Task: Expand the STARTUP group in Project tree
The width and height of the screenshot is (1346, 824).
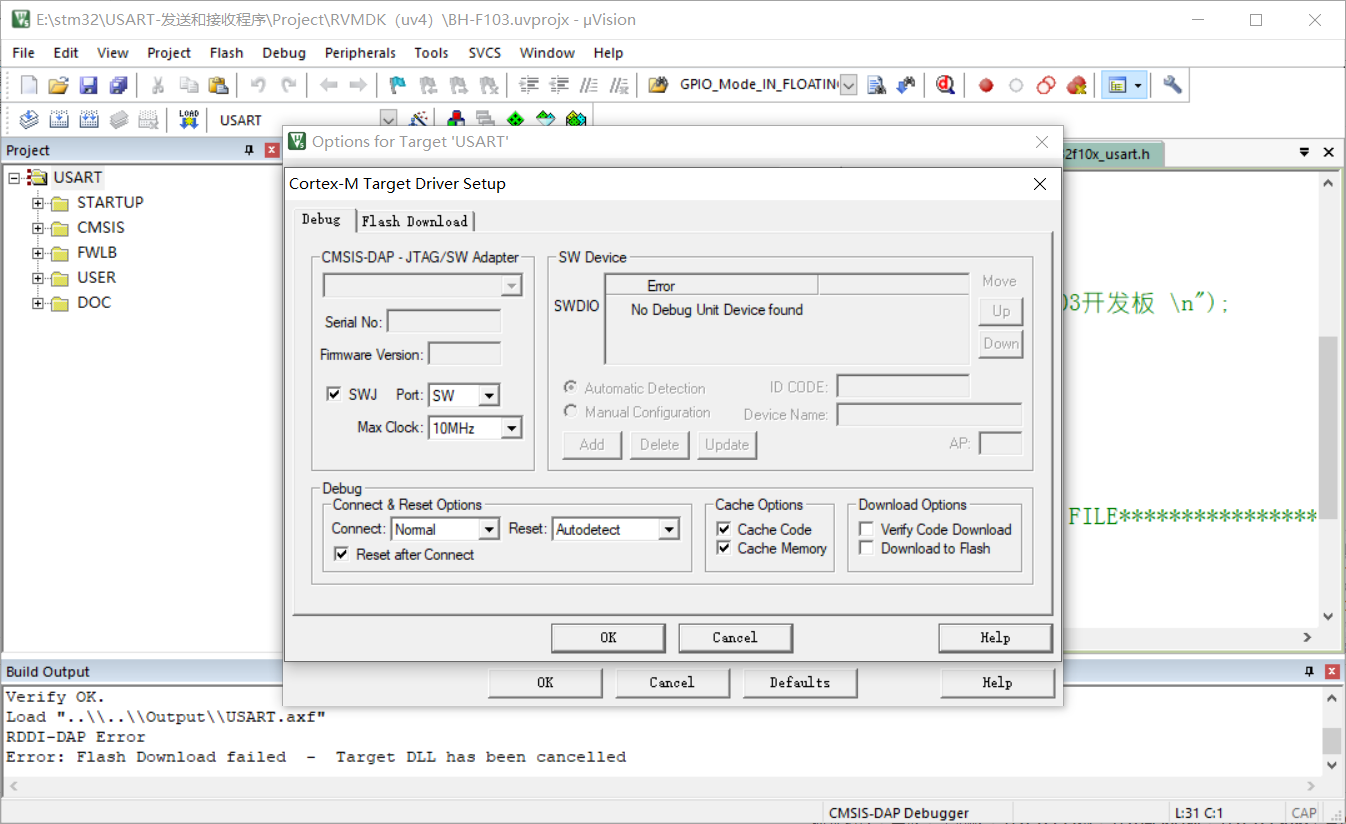Action: [x=38, y=203]
